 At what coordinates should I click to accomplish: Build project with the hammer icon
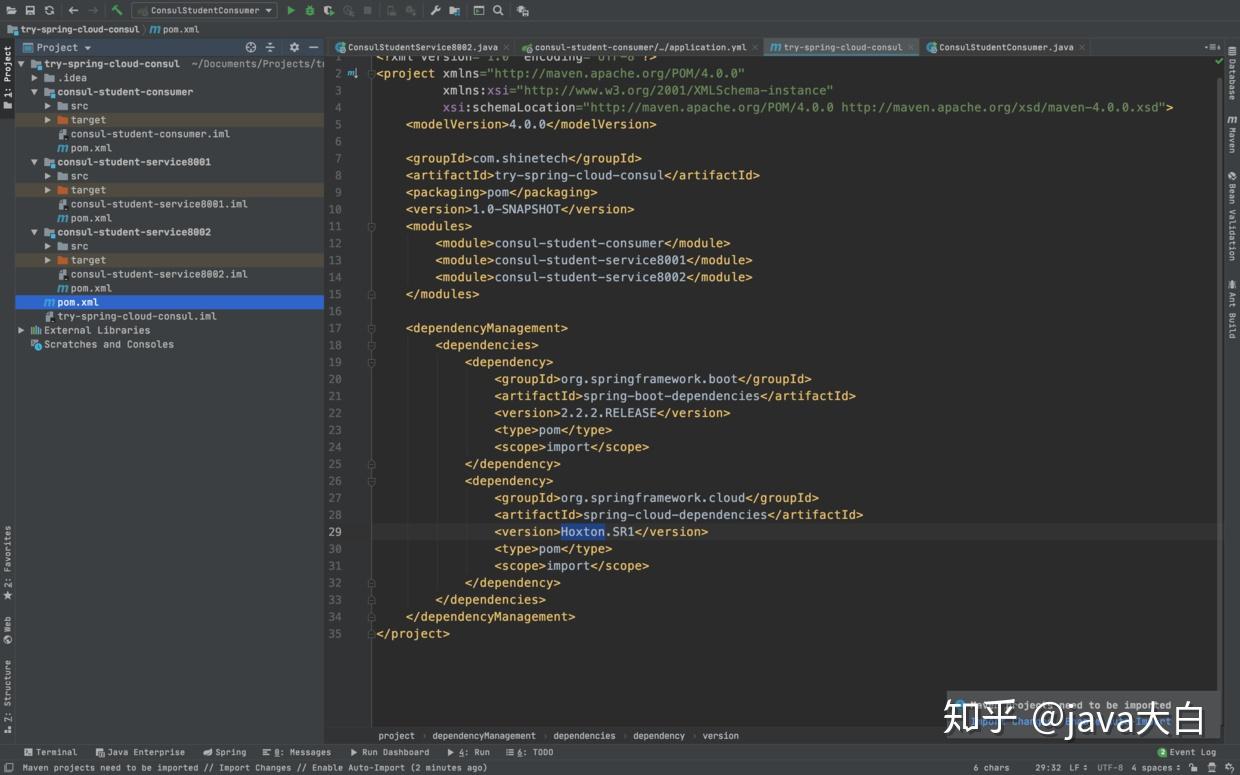tap(117, 10)
